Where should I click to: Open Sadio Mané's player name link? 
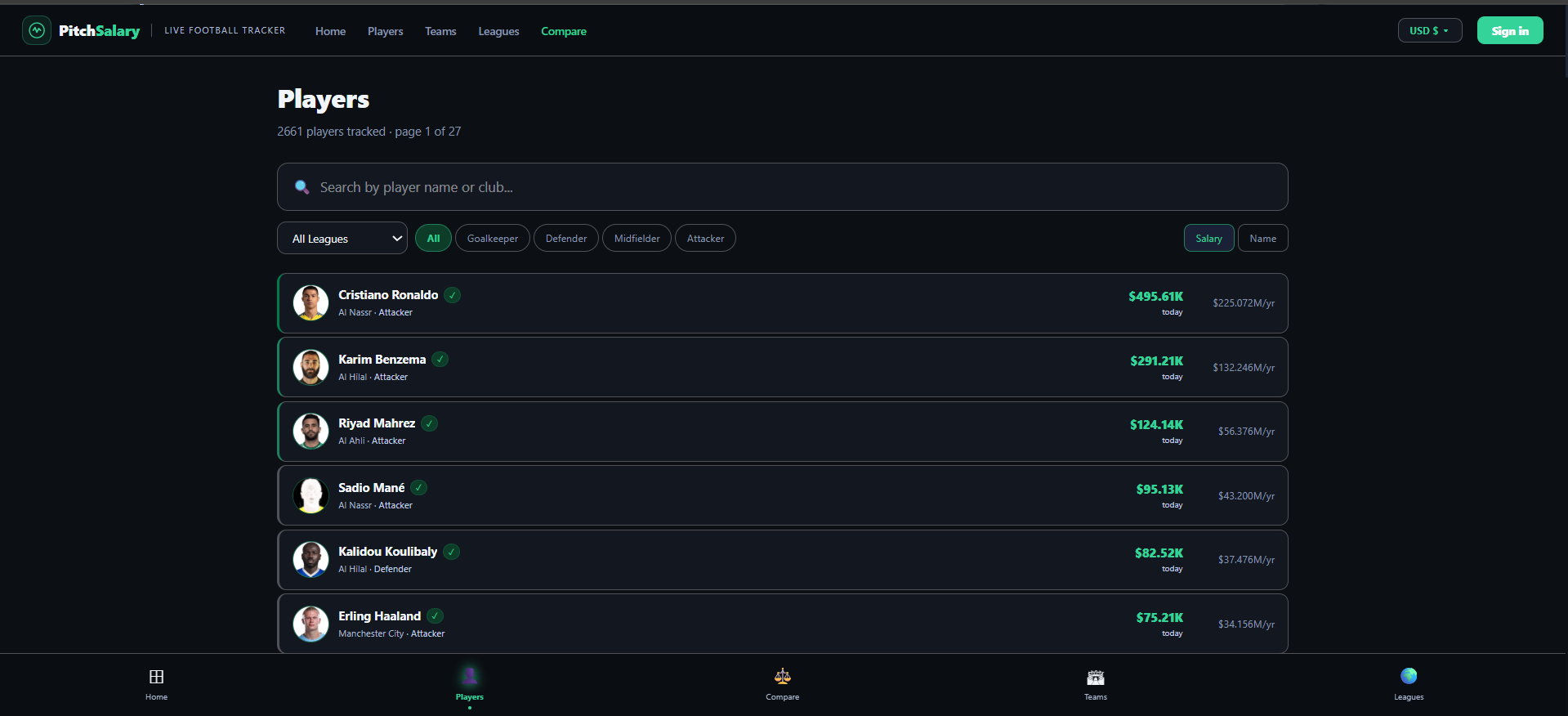click(x=372, y=488)
